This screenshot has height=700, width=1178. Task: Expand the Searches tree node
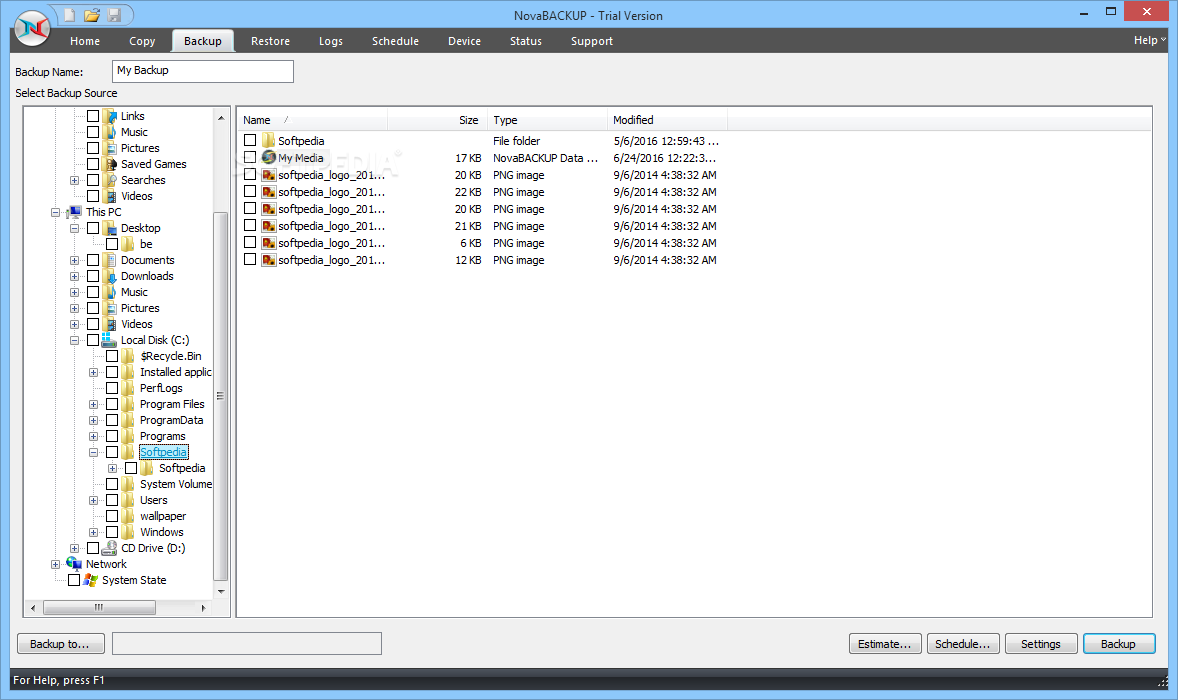coord(74,180)
